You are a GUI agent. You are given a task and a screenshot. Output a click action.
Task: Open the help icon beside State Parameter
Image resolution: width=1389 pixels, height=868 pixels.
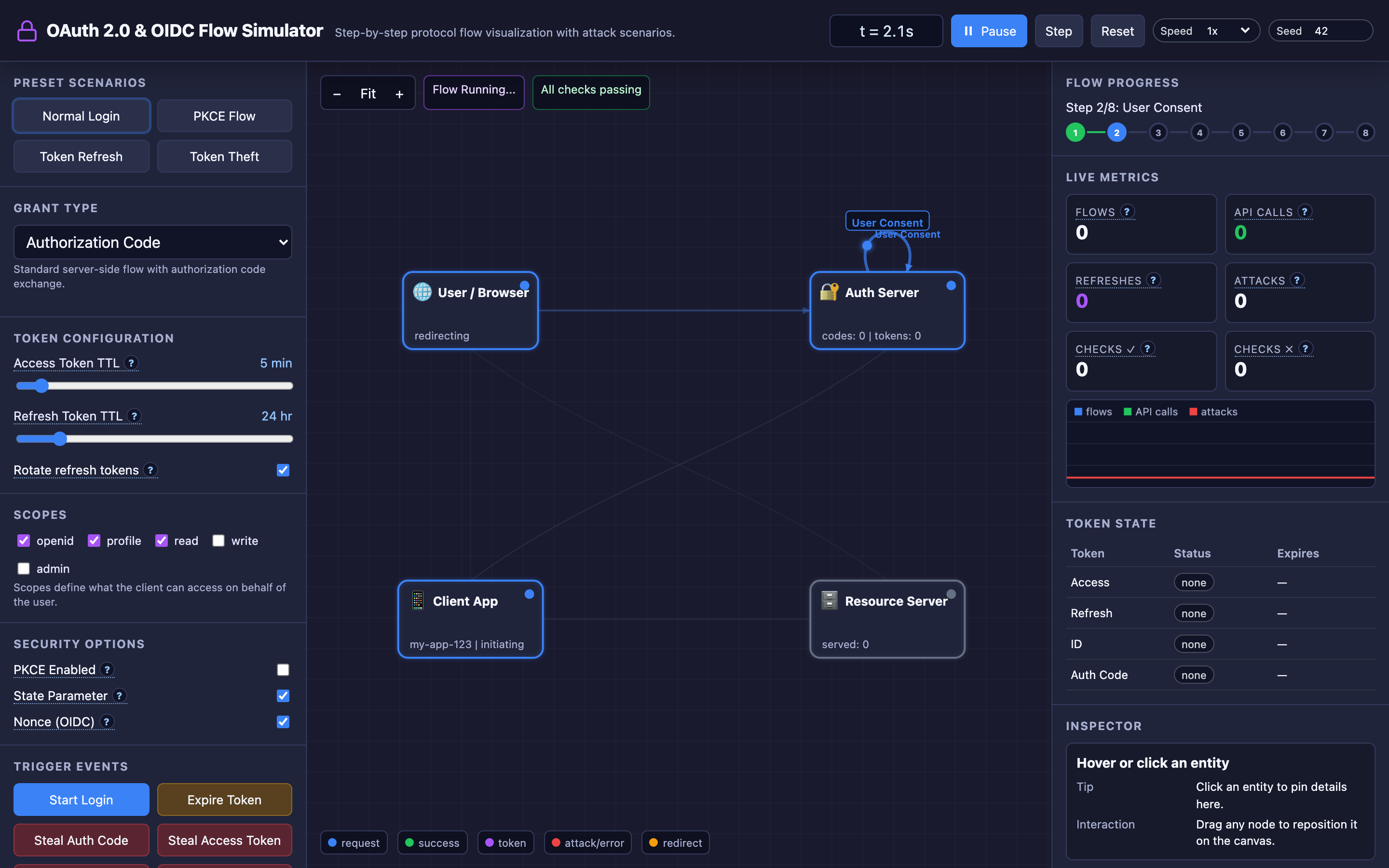point(120,695)
